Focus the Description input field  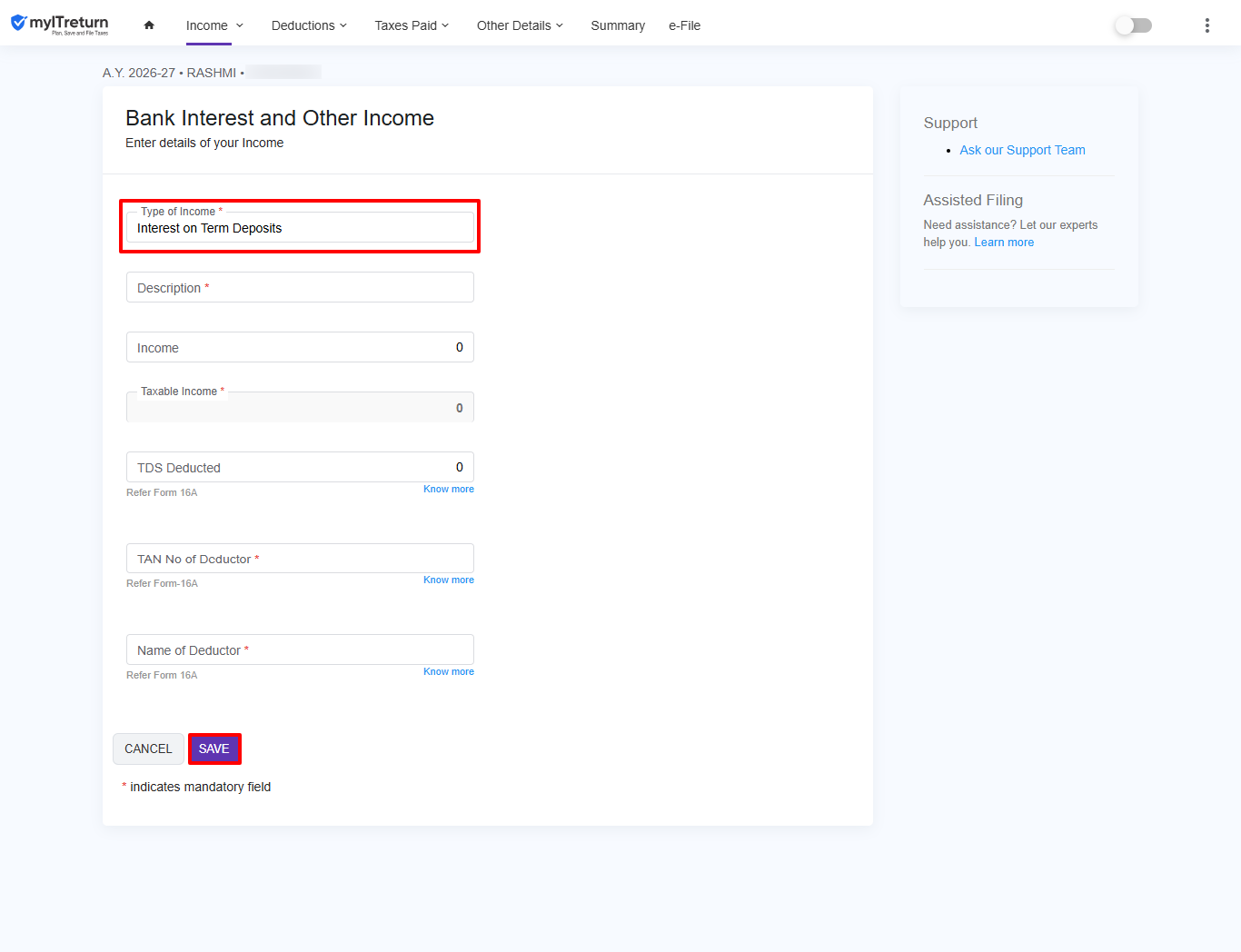click(x=300, y=287)
